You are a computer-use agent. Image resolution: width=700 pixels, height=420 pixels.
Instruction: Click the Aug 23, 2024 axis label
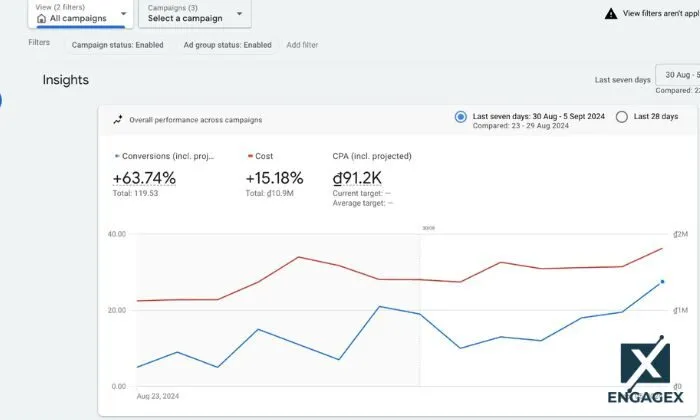[158, 396]
